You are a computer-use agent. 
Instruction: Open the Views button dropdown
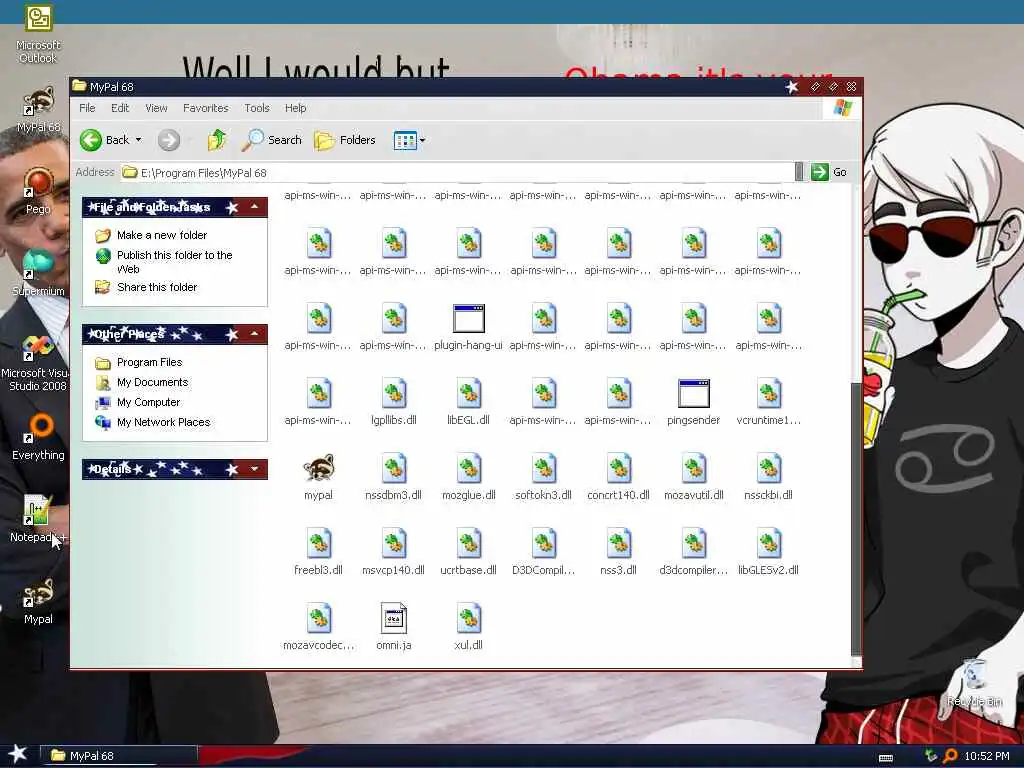coord(423,140)
